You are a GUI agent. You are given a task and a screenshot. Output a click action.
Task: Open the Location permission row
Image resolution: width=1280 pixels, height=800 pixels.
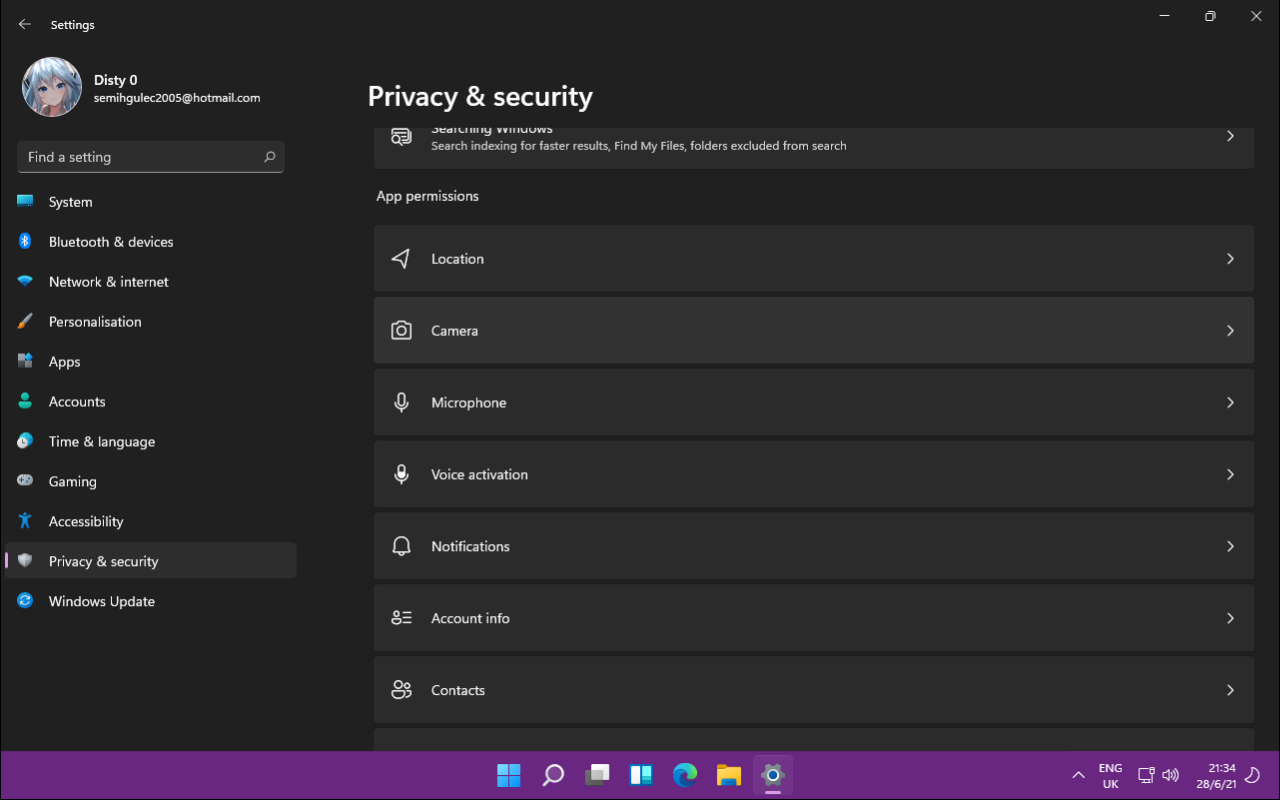(x=814, y=259)
